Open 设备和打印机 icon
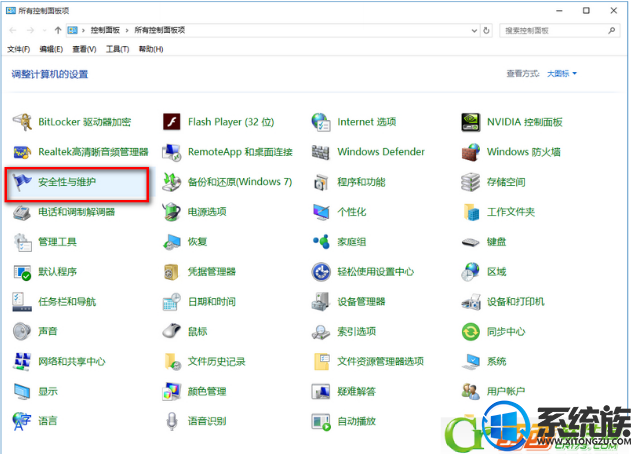631x454 pixels. (x=470, y=302)
